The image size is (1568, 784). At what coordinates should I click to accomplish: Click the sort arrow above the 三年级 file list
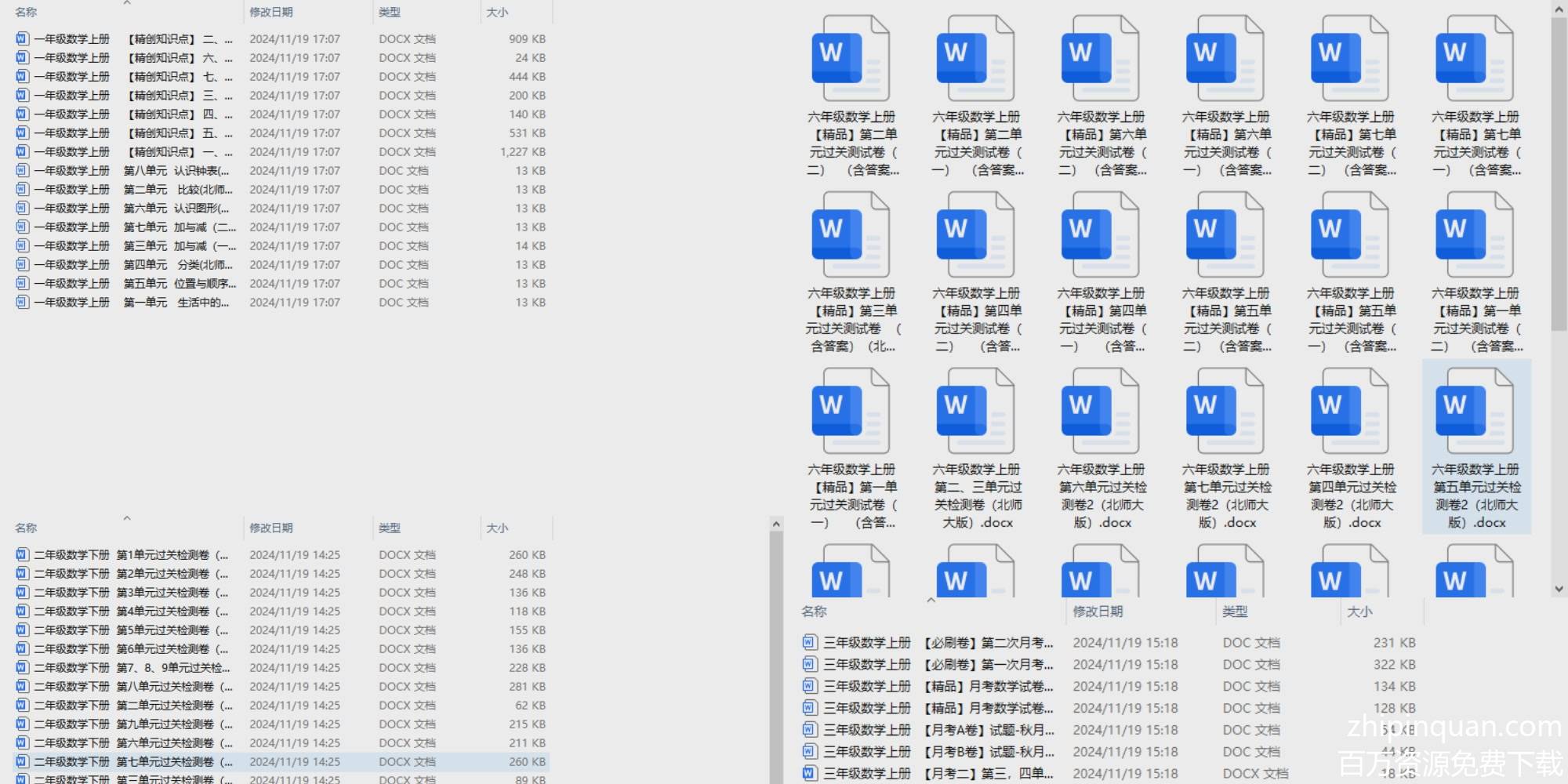[x=931, y=601]
